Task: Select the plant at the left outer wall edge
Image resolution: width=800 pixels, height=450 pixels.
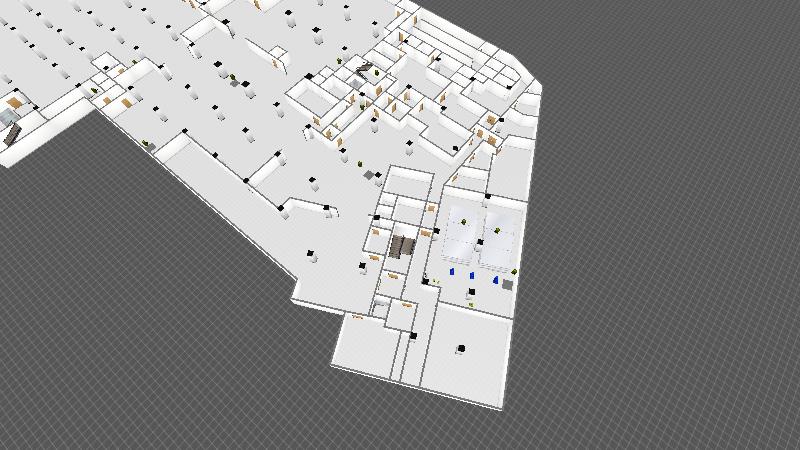Action: [151, 146]
